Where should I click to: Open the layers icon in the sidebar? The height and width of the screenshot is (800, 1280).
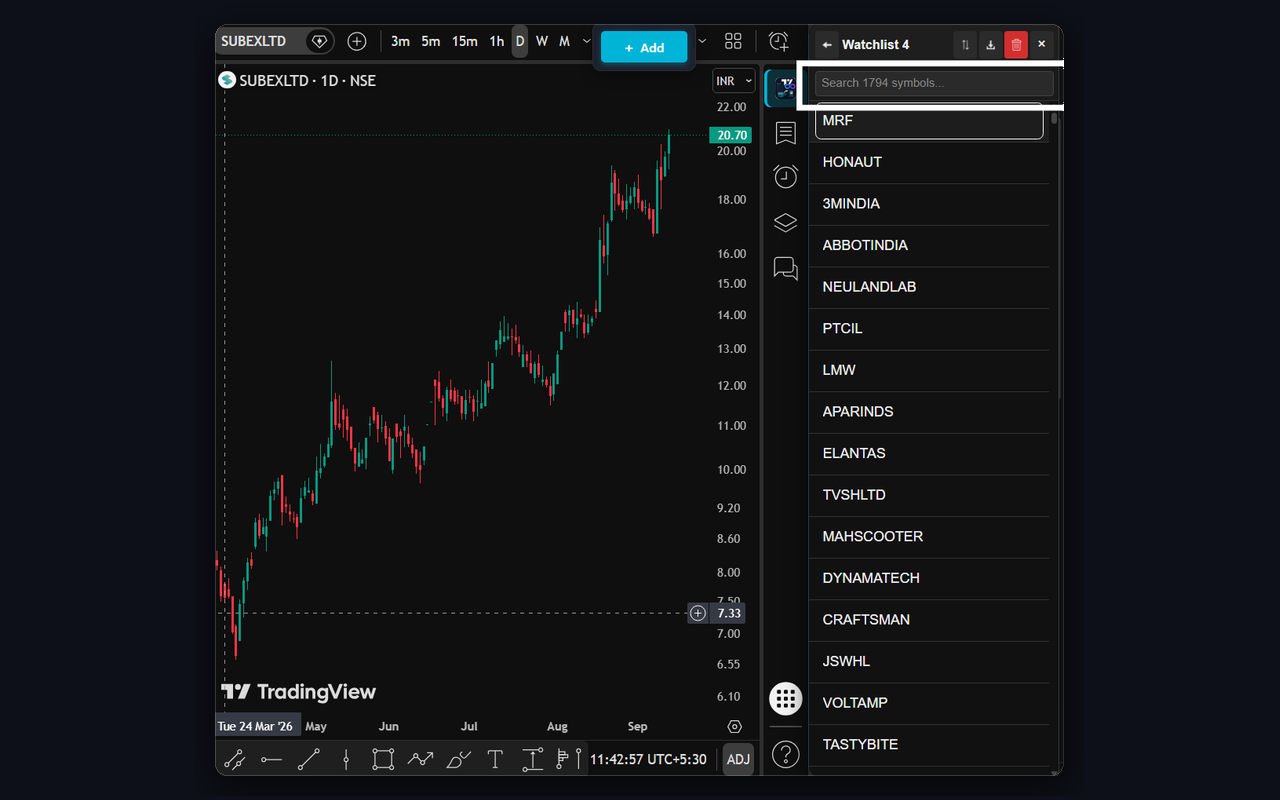click(x=786, y=223)
